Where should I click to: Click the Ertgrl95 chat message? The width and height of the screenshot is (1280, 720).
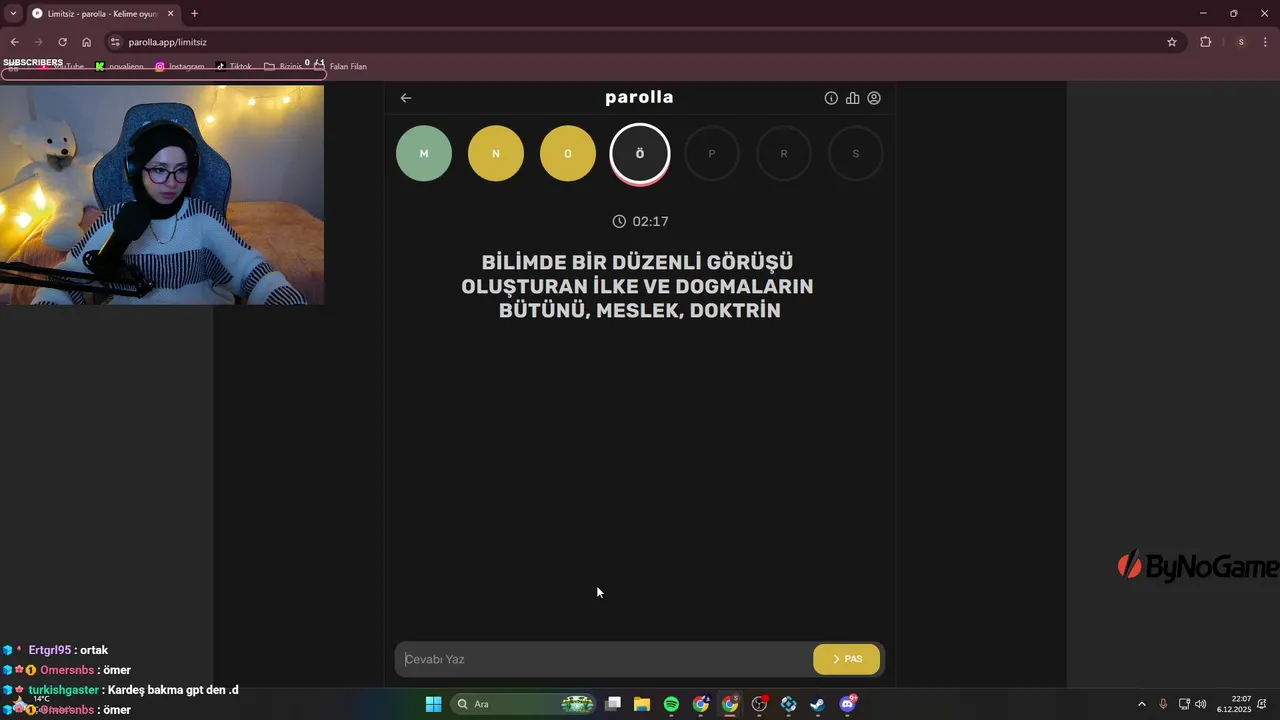coord(55,650)
